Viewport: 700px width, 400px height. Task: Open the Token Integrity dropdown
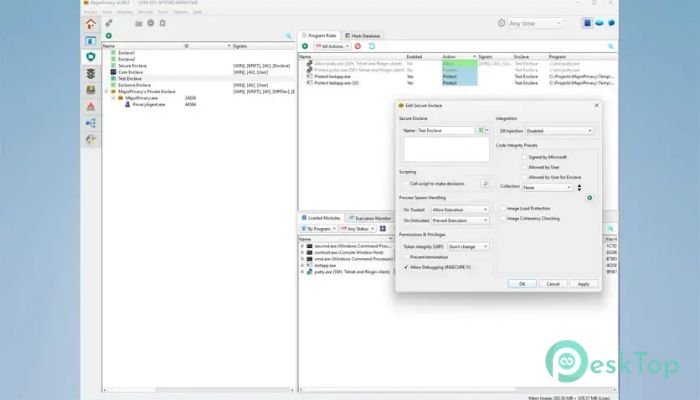coord(468,246)
